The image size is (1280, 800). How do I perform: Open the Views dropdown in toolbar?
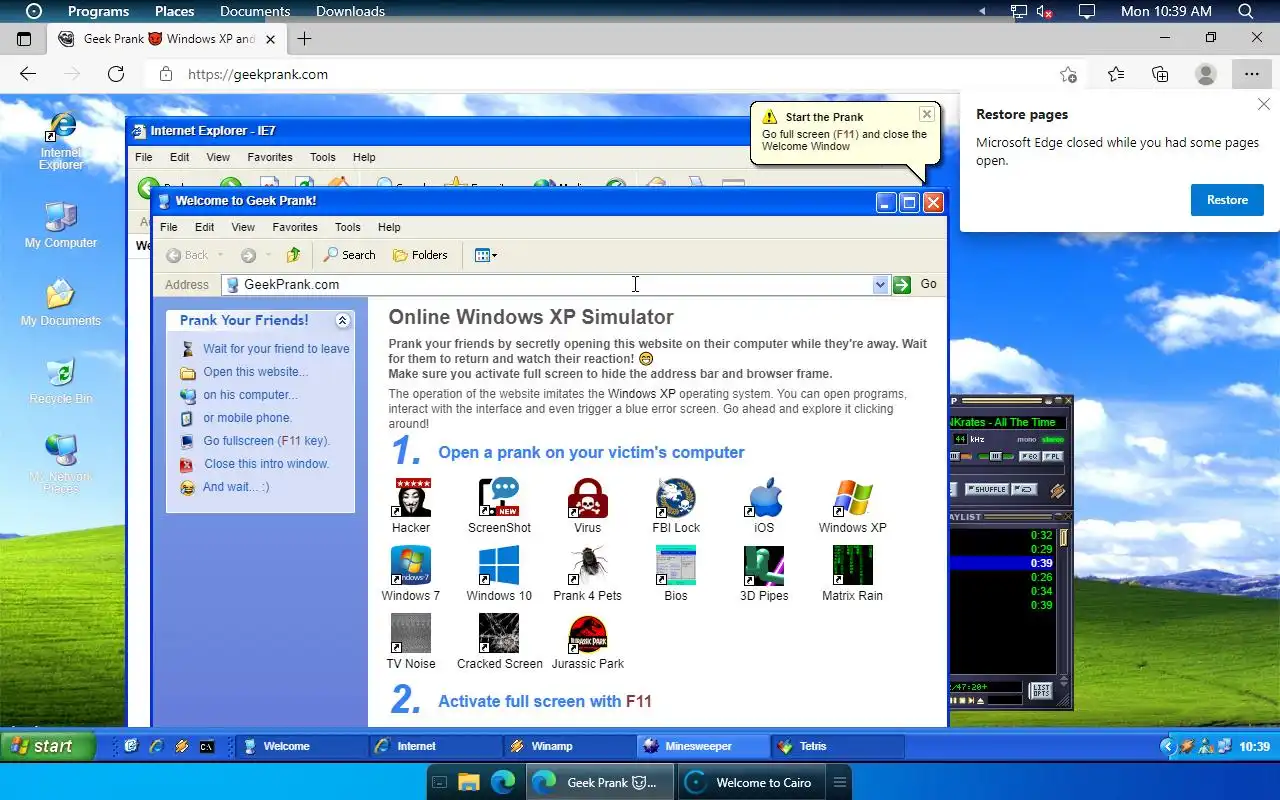click(x=486, y=255)
